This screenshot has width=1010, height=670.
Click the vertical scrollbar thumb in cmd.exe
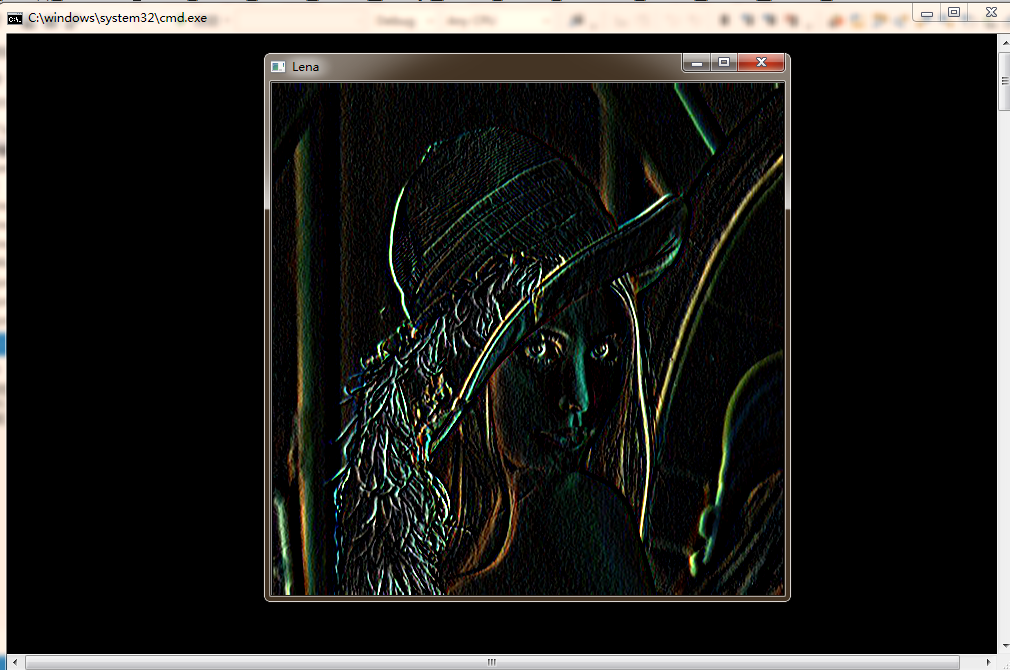[1005, 81]
